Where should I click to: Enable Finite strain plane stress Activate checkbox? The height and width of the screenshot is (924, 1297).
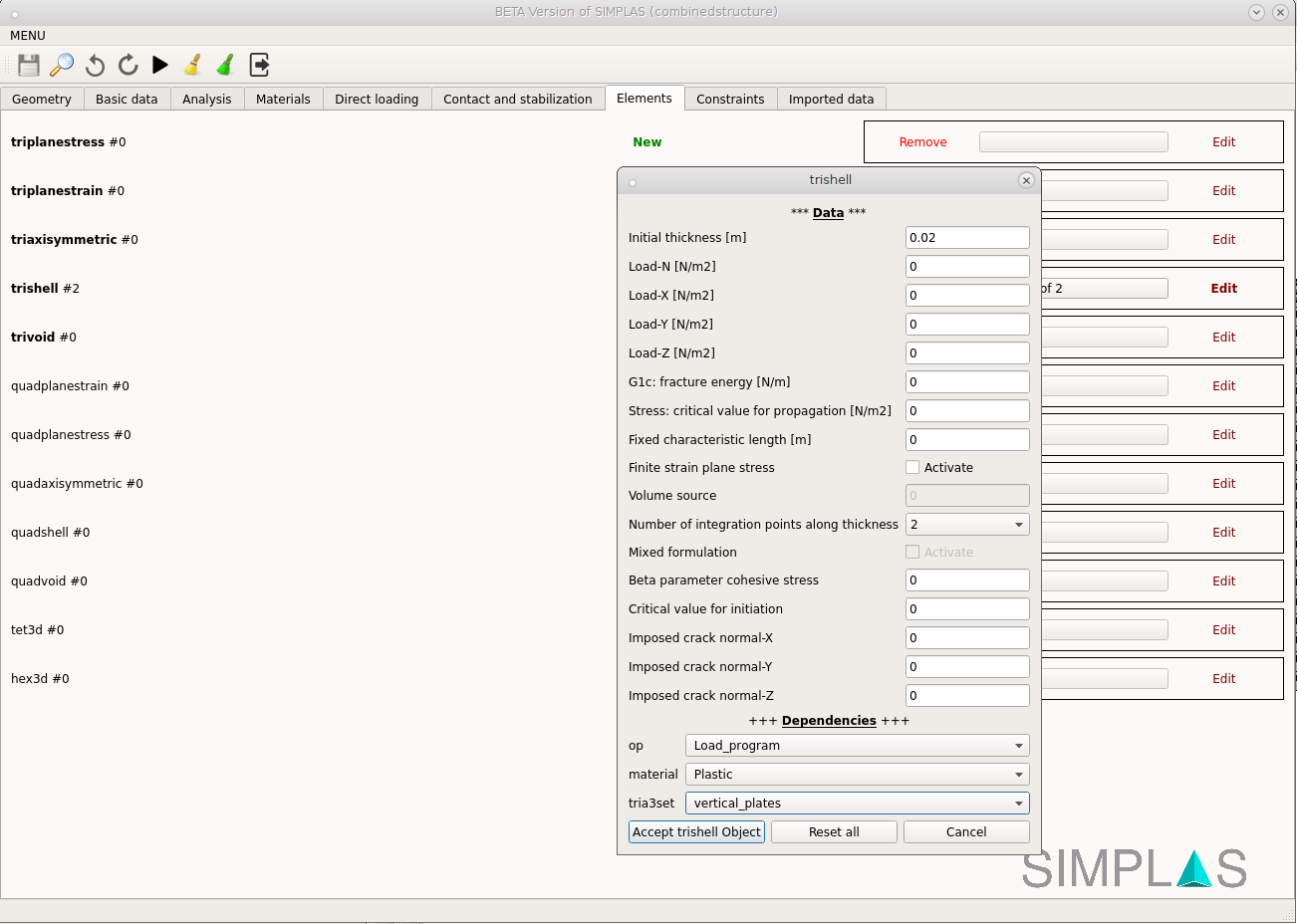(x=912, y=467)
